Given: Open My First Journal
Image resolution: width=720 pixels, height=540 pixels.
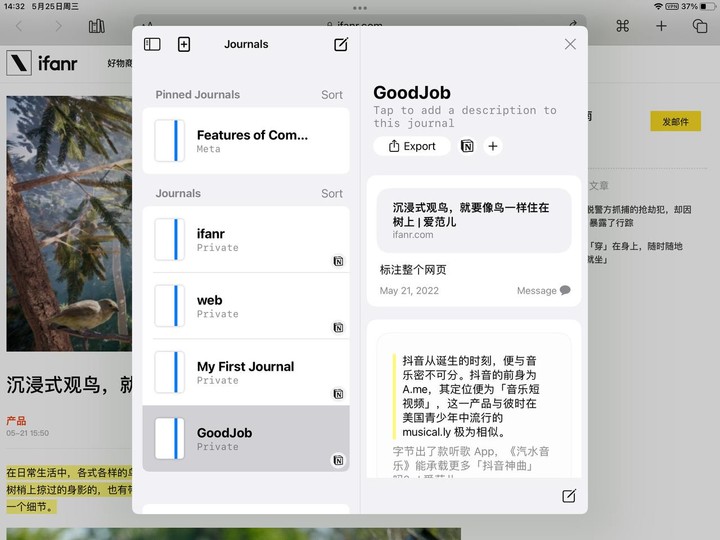Looking at the screenshot, I should (246, 372).
